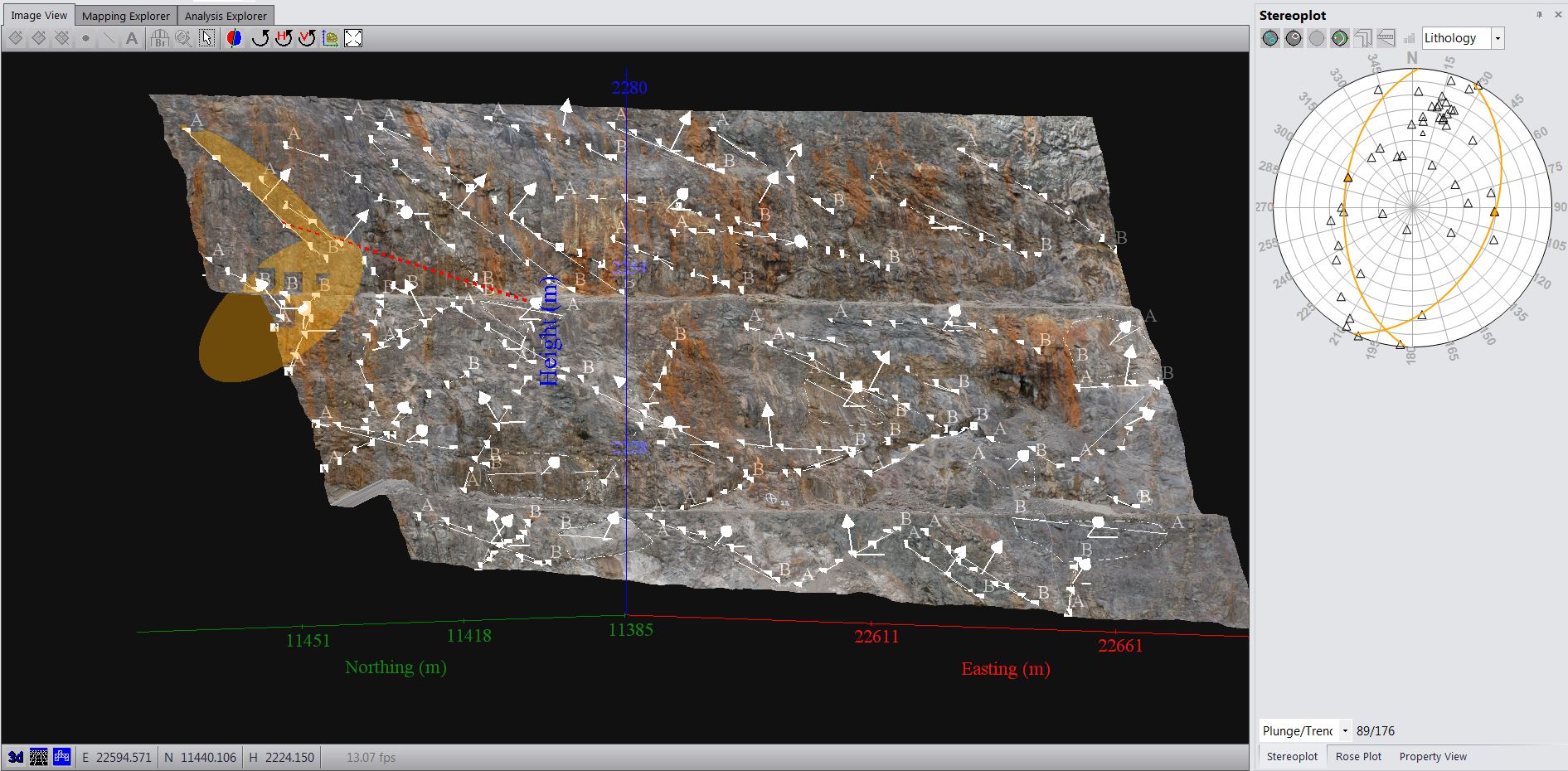Activate the red/blue anaglyph stereo view icon
The image size is (1568, 771).
[x=235, y=37]
